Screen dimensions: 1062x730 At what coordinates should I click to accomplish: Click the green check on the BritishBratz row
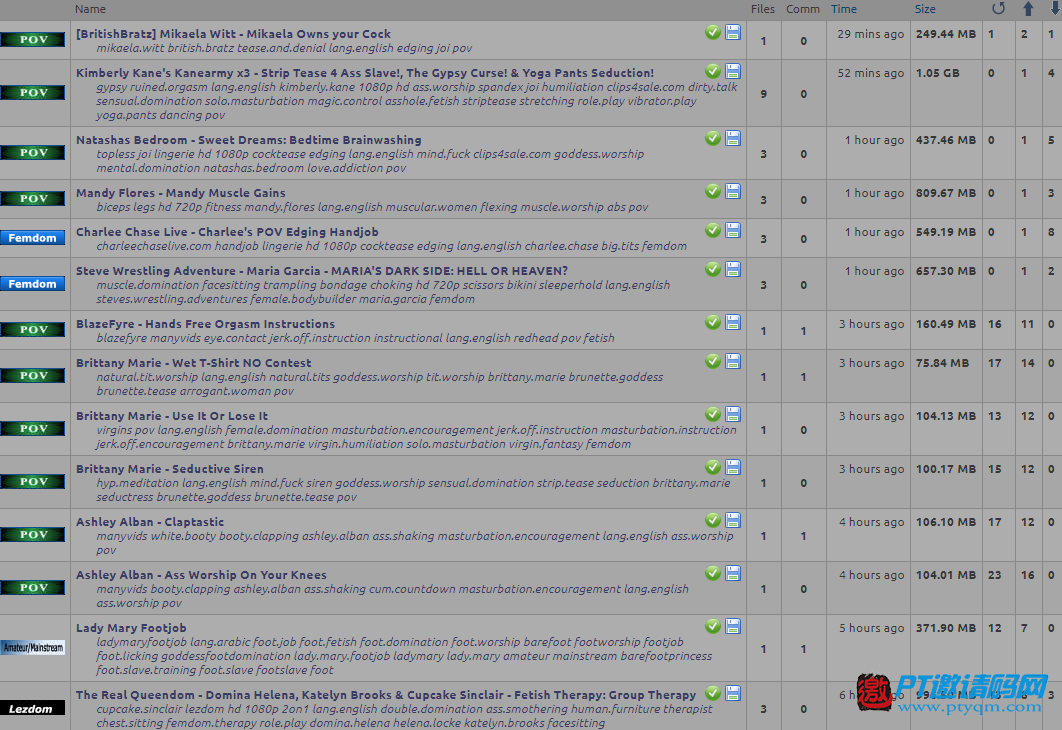713,32
